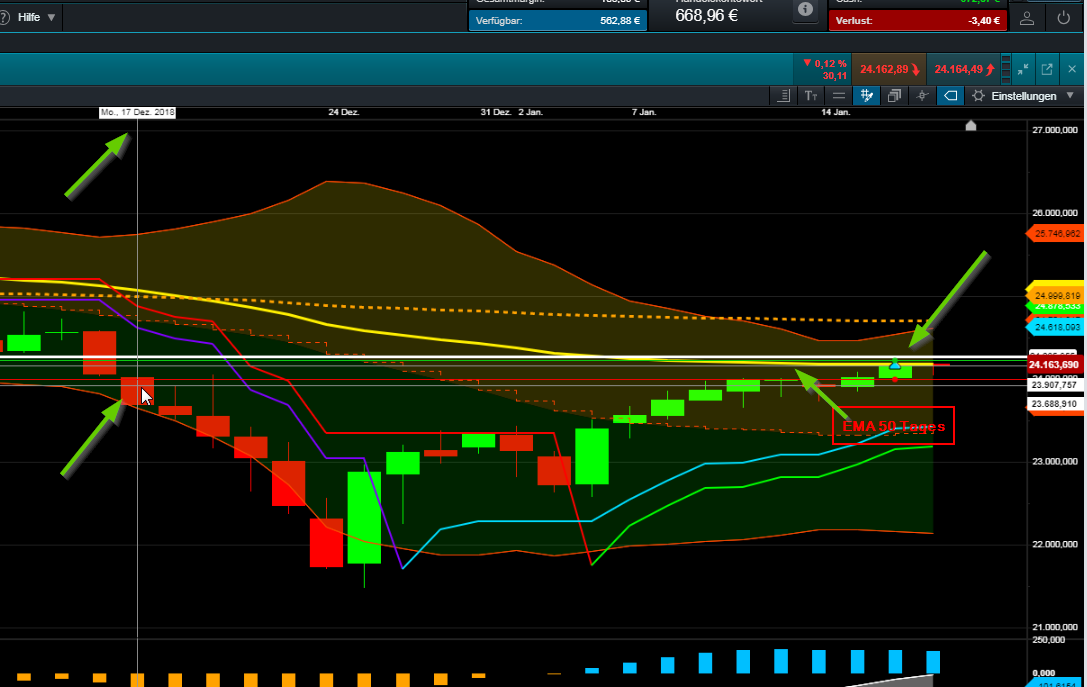
Task: Toggle the crosshair cursor icon
Action: pos(922,96)
